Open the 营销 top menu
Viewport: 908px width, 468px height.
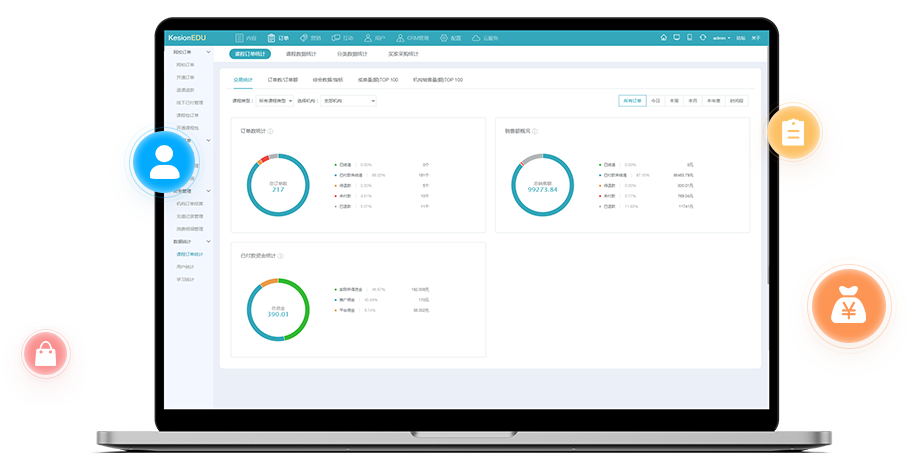click(311, 38)
